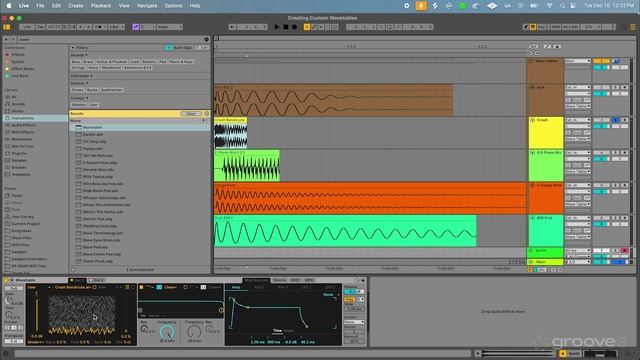640x360 pixels.
Task: Toggle the Filter 1 yellow activator
Action: coord(141,287)
